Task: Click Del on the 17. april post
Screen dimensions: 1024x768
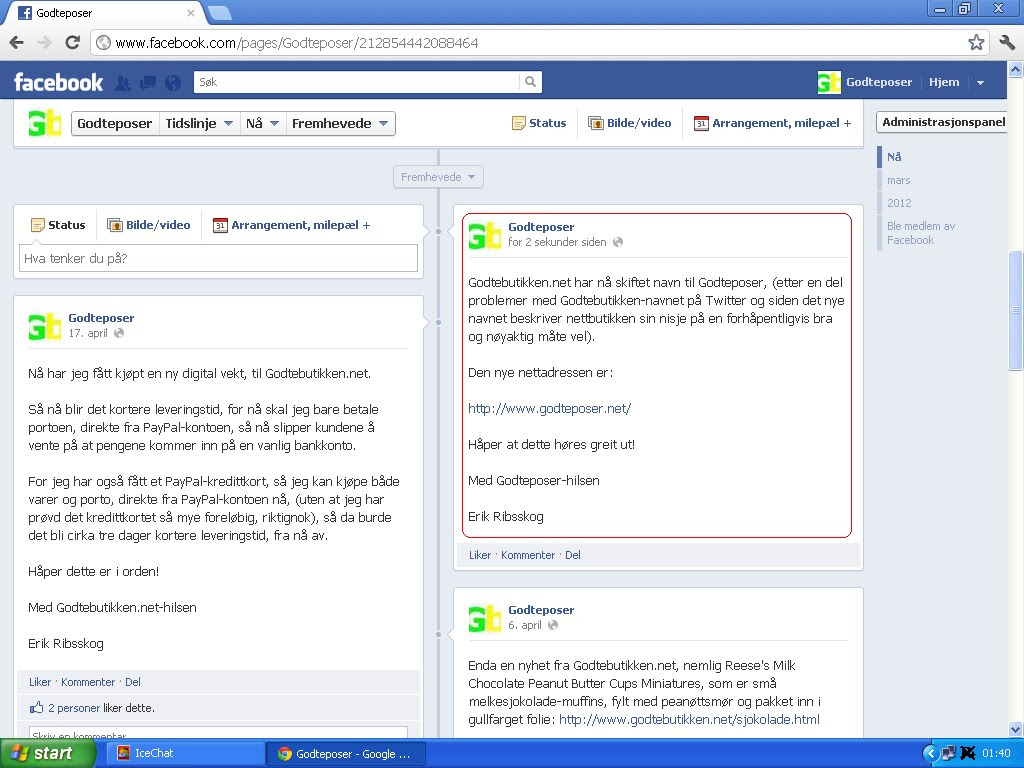Action: [133, 682]
